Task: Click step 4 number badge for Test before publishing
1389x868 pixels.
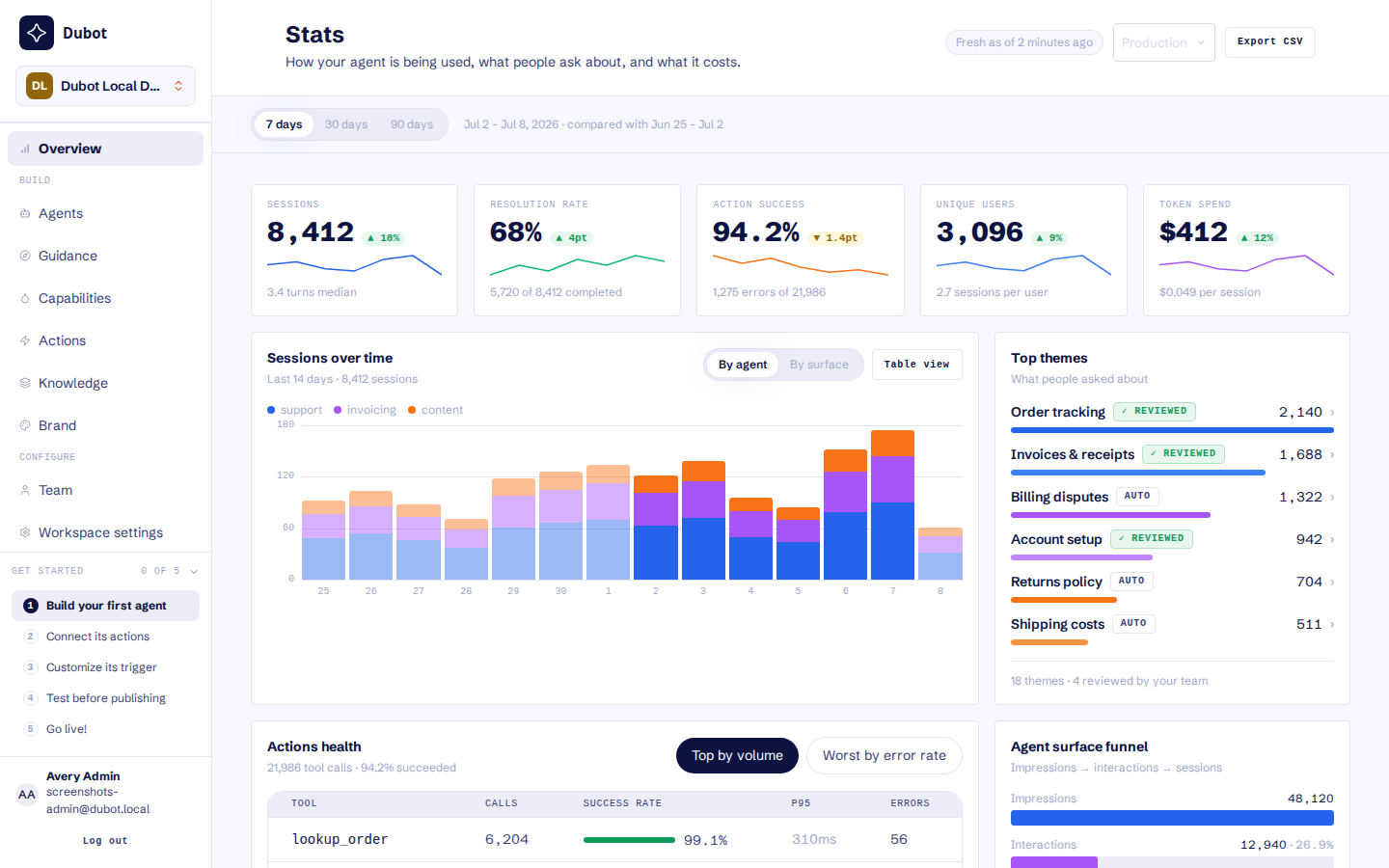Action: pyautogui.click(x=31, y=698)
